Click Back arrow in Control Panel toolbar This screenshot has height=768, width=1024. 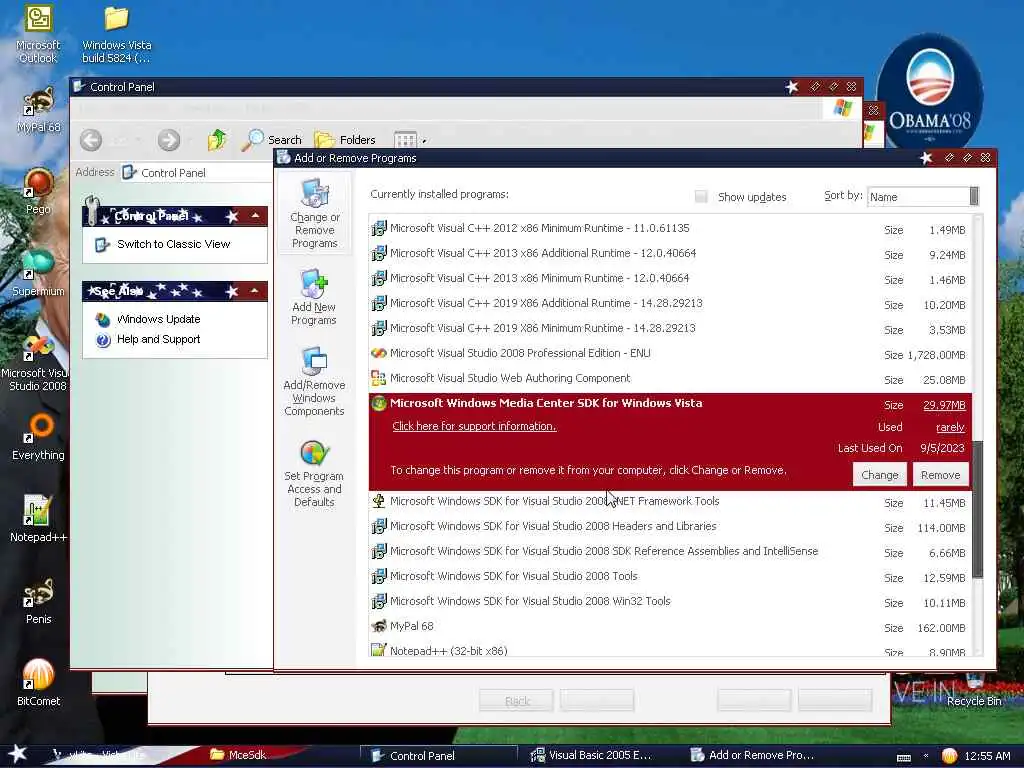click(x=91, y=140)
